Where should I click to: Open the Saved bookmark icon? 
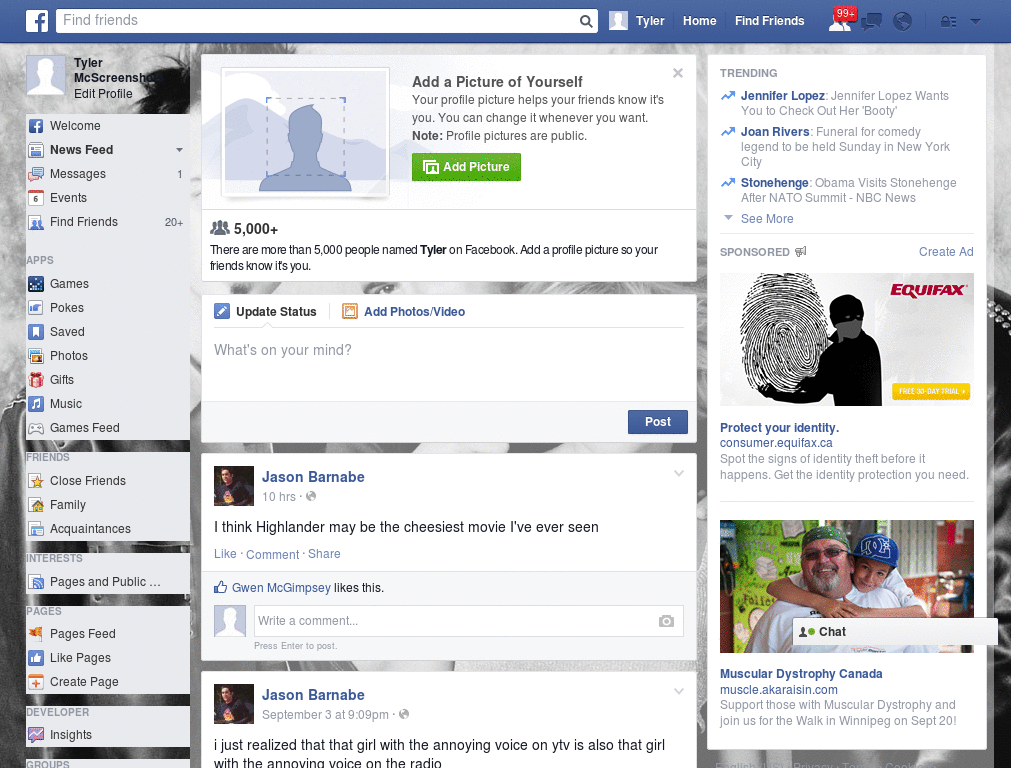point(36,332)
